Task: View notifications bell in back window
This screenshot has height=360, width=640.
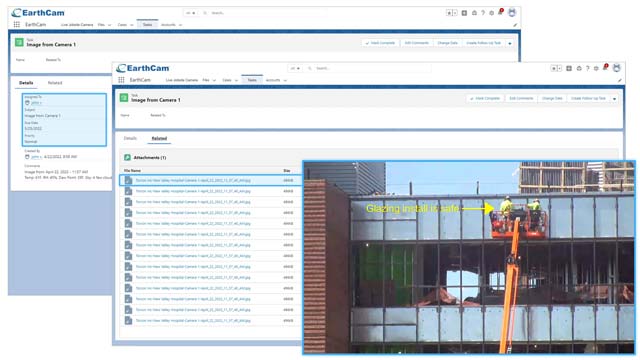Action: pos(501,12)
